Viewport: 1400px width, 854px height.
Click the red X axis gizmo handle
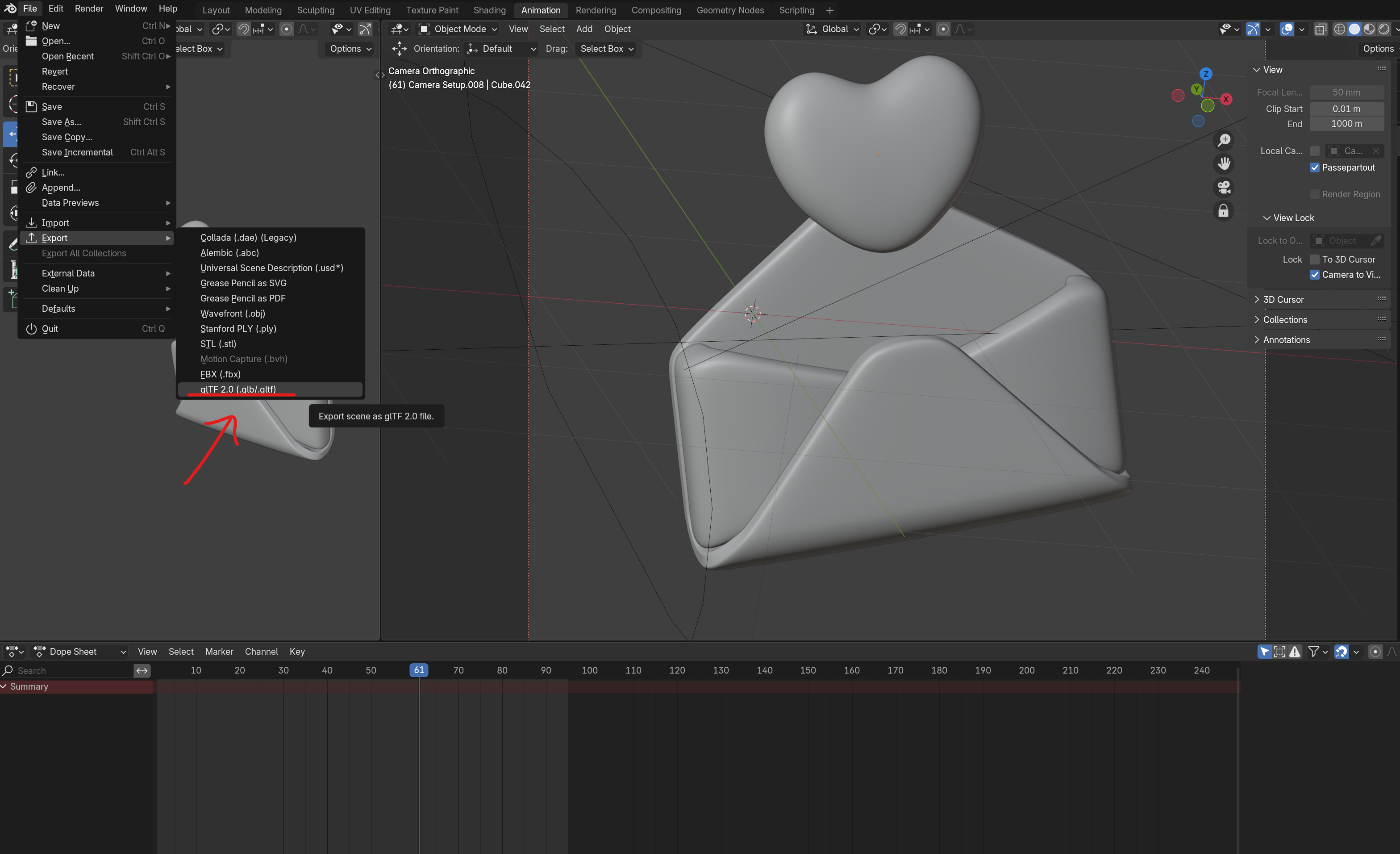click(x=1225, y=99)
